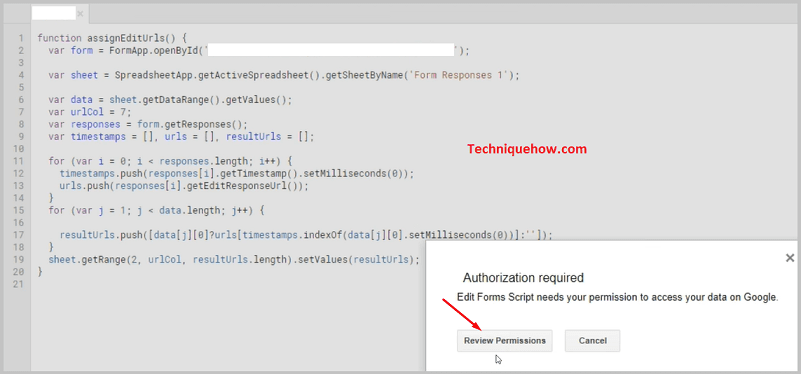Viewport: 801px width, 374px height.
Task: Click line number 11 in the gutter
Action: click(x=19, y=161)
